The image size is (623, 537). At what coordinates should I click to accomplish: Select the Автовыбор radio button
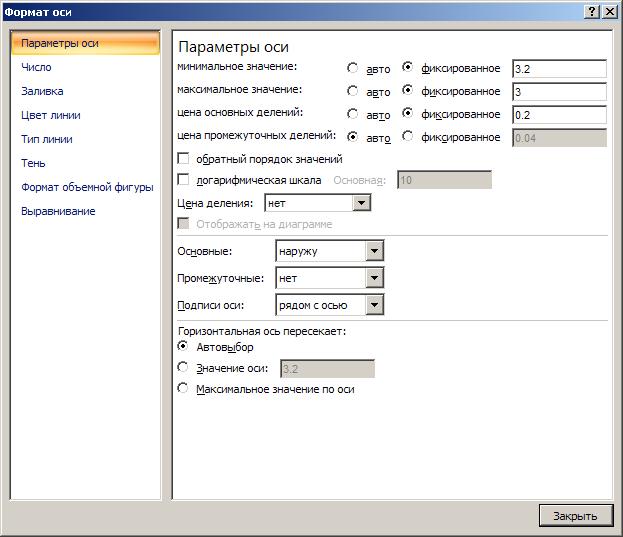coord(183,346)
